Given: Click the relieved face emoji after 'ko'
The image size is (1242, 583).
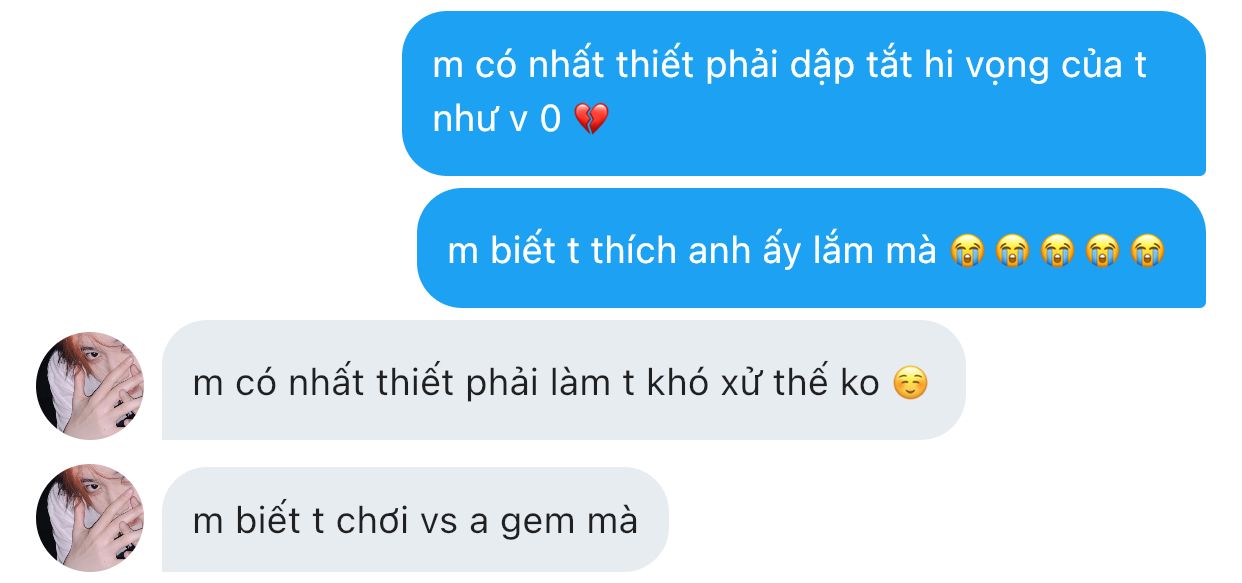Looking at the screenshot, I should (909, 383).
